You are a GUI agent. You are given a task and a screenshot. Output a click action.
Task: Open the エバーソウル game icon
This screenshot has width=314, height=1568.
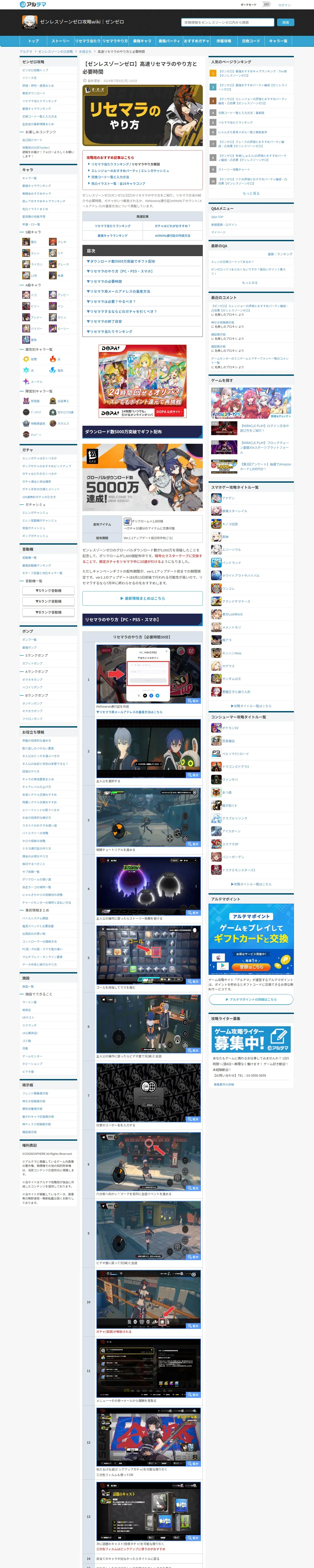coord(216,550)
